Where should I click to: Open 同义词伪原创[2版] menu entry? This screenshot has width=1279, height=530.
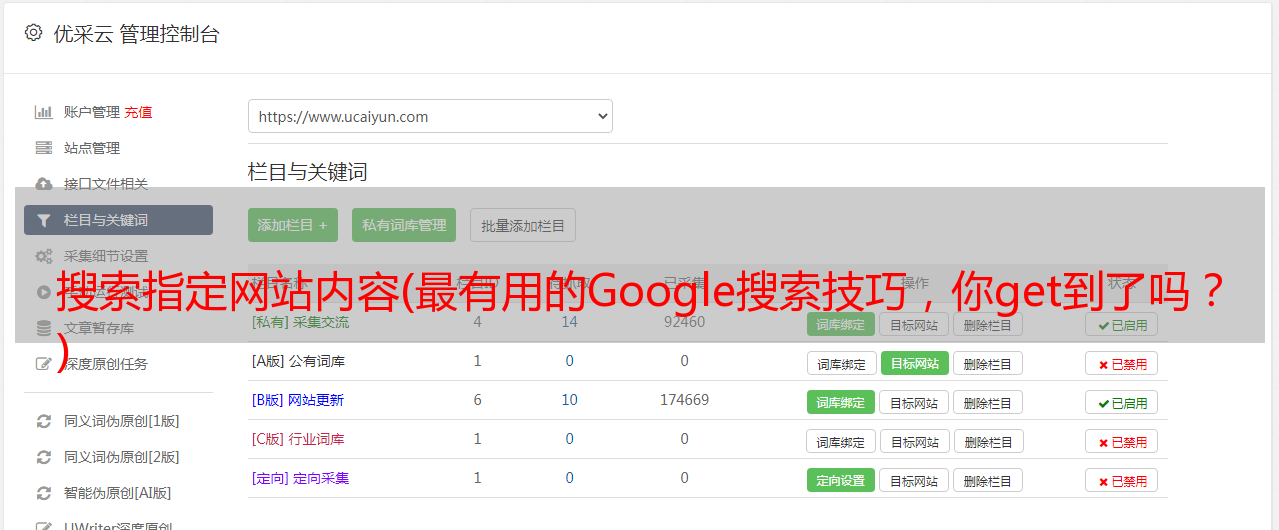point(122,457)
